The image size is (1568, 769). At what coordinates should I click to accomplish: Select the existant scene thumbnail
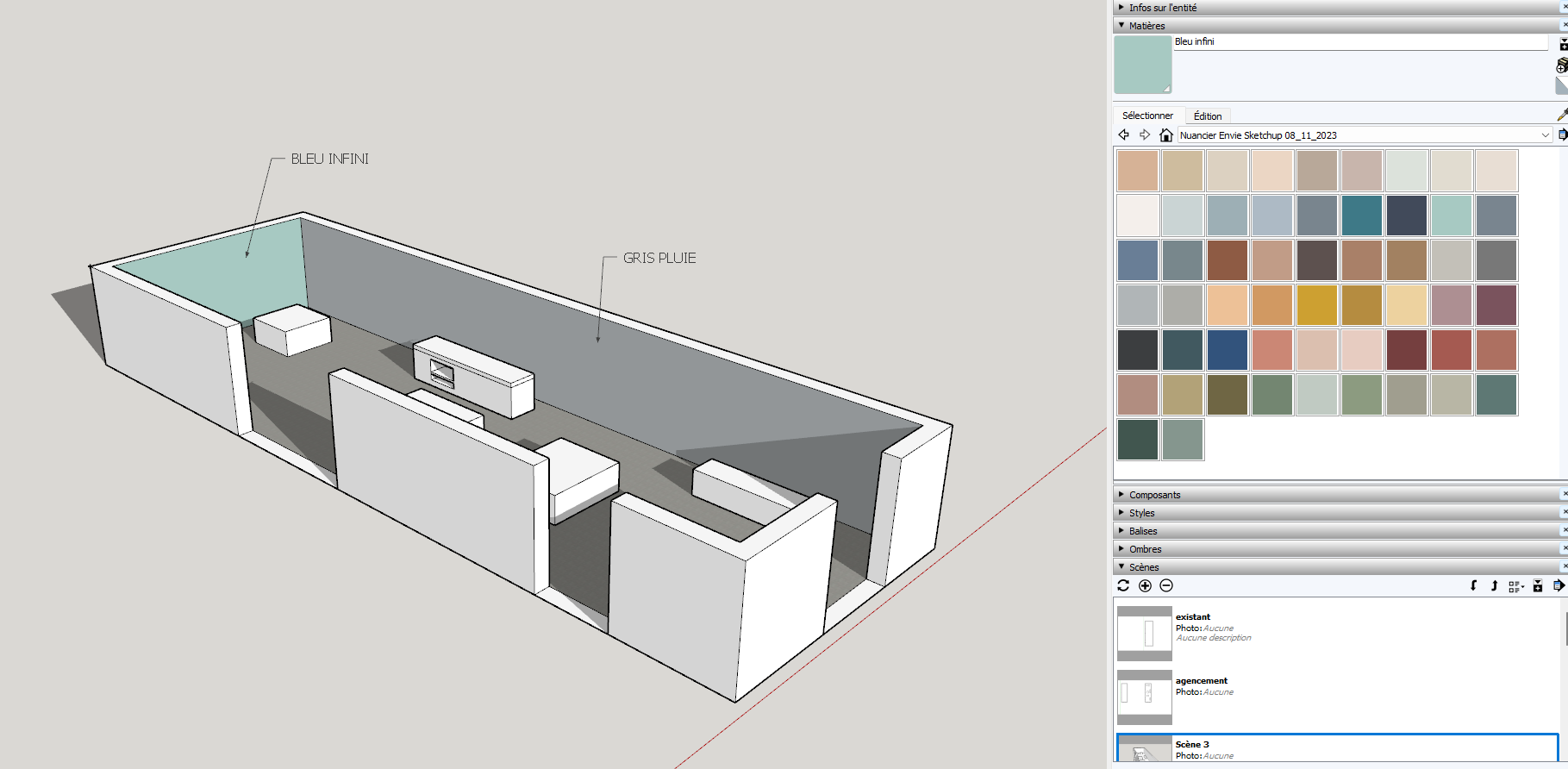pos(1145,634)
